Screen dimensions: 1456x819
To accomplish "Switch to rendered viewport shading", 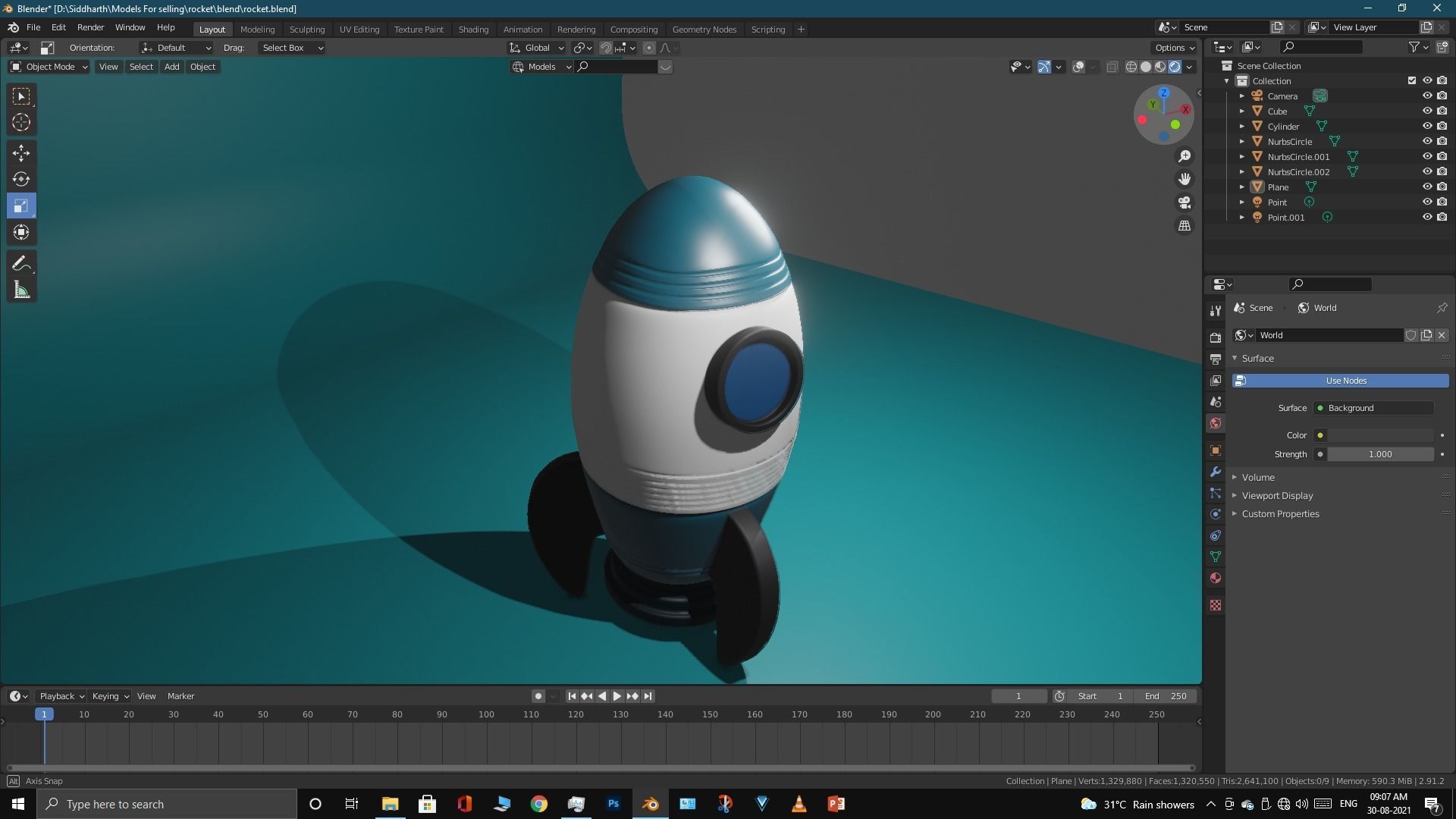I will (1175, 67).
